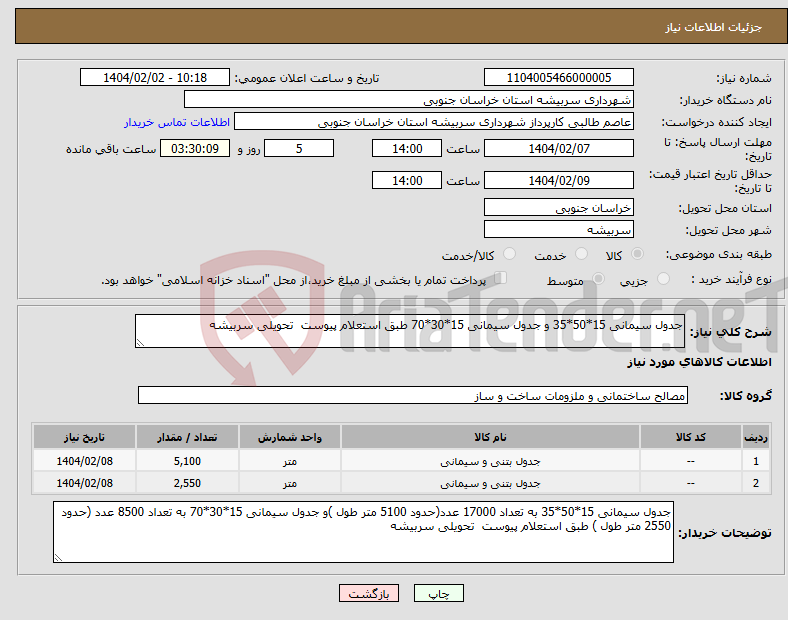This screenshot has width=788, height=620.
Task: Click the تعداد / مقدار column header
Action: click(x=187, y=437)
